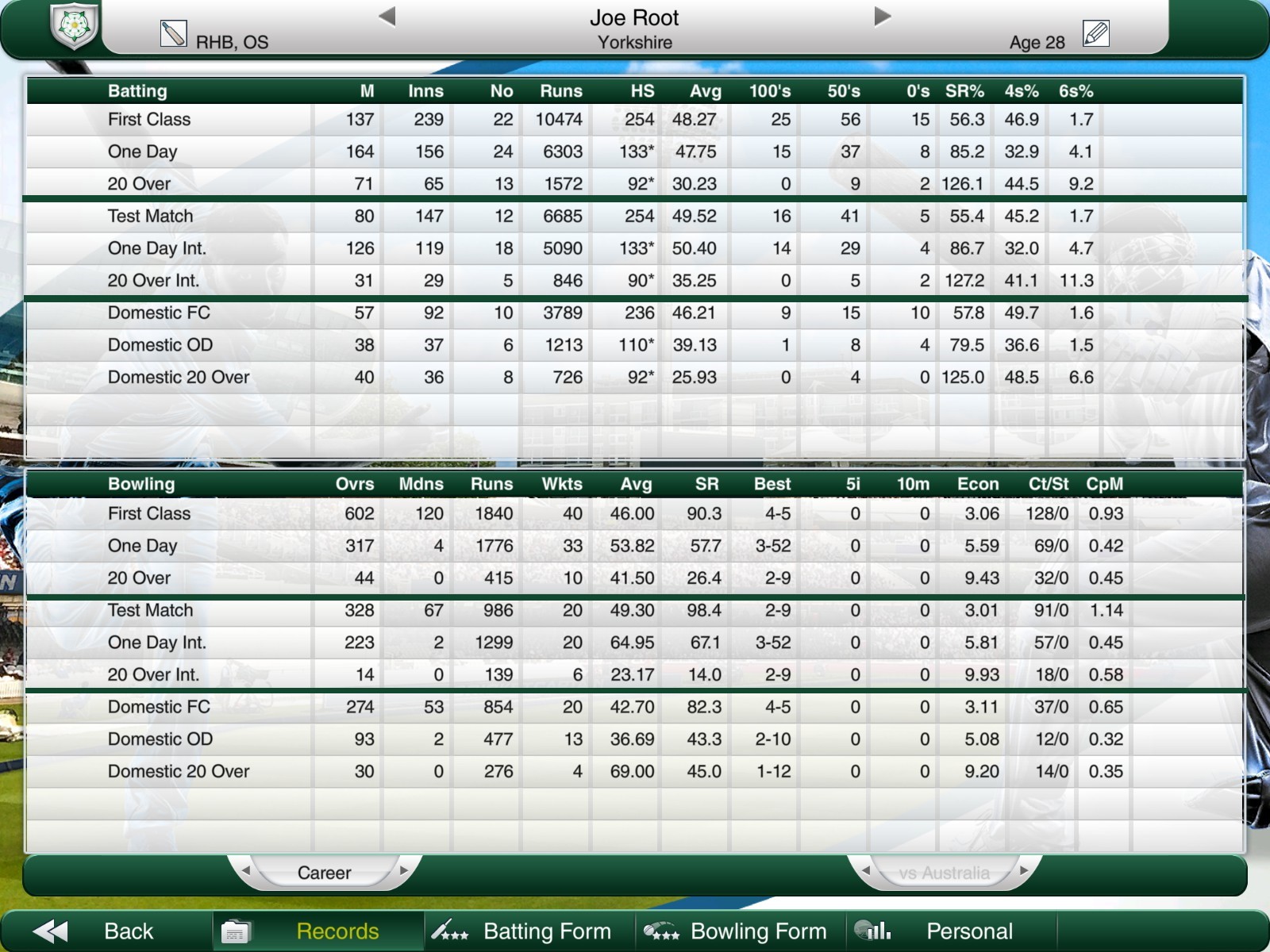Select the First Class batting row
The height and width of the screenshot is (952, 1270).
[635, 119]
